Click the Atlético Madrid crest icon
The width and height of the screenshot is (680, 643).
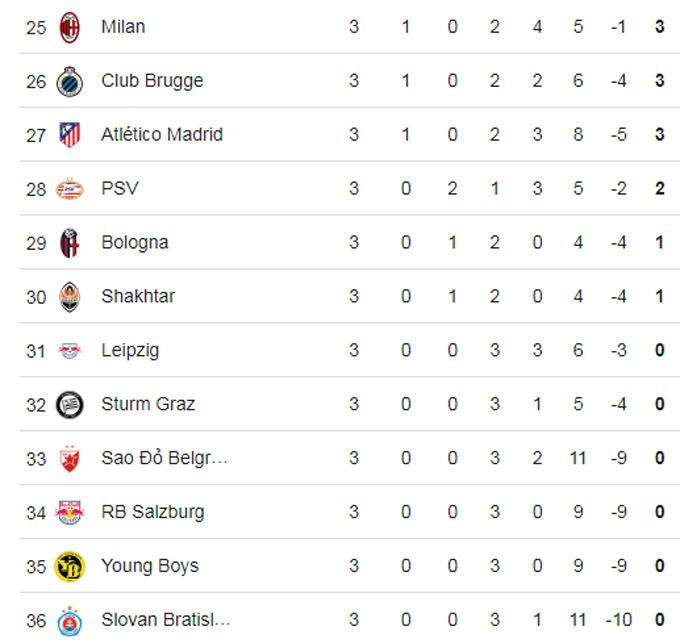(69, 135)
